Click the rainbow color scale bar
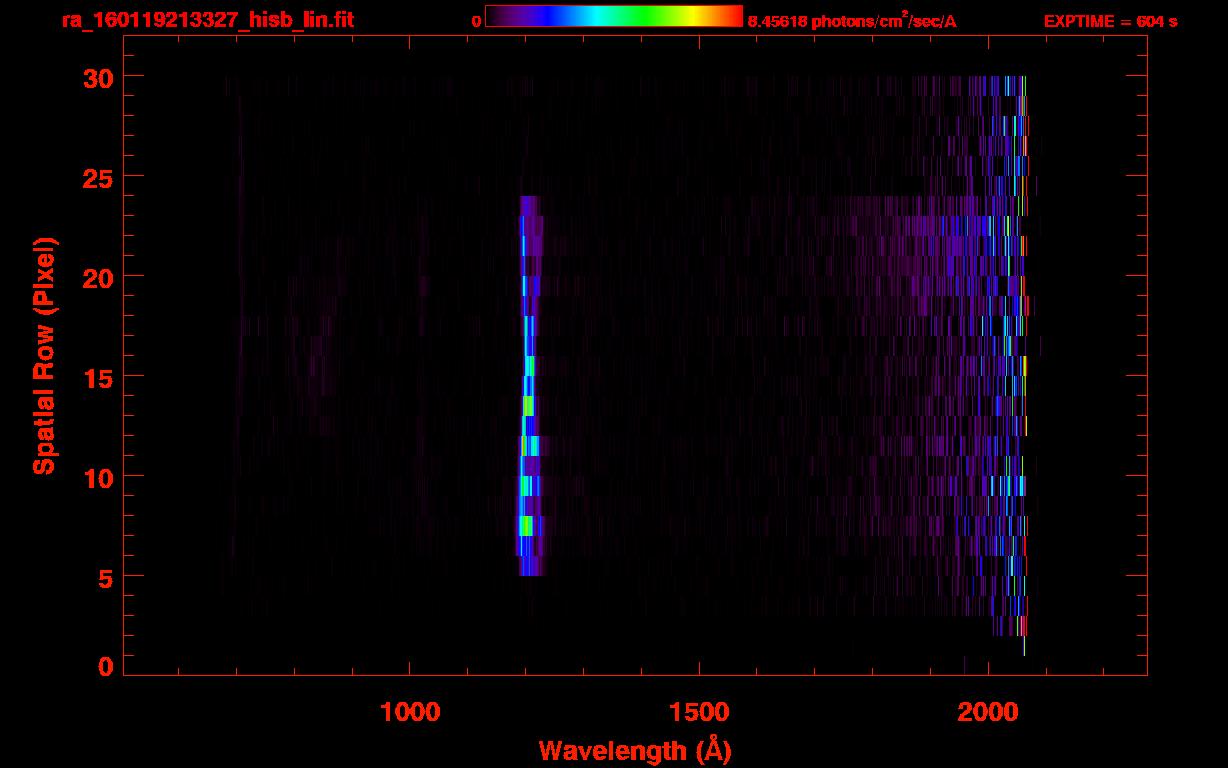 point(614,16)
